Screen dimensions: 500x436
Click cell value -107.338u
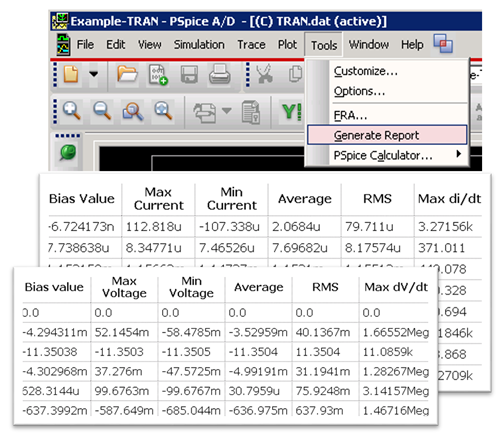229,227
